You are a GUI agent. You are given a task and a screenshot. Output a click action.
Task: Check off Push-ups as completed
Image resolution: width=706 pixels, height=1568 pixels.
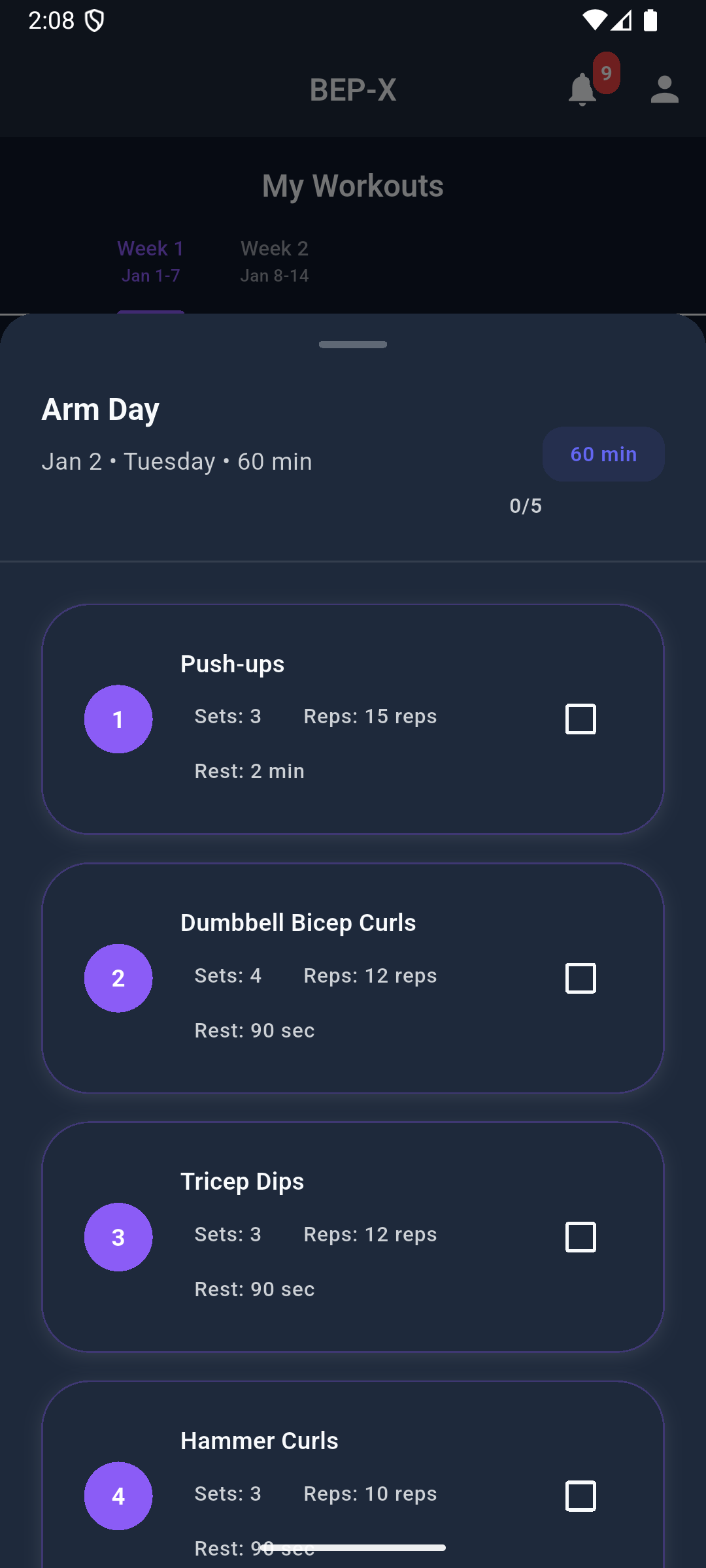(x=580, y=719)
